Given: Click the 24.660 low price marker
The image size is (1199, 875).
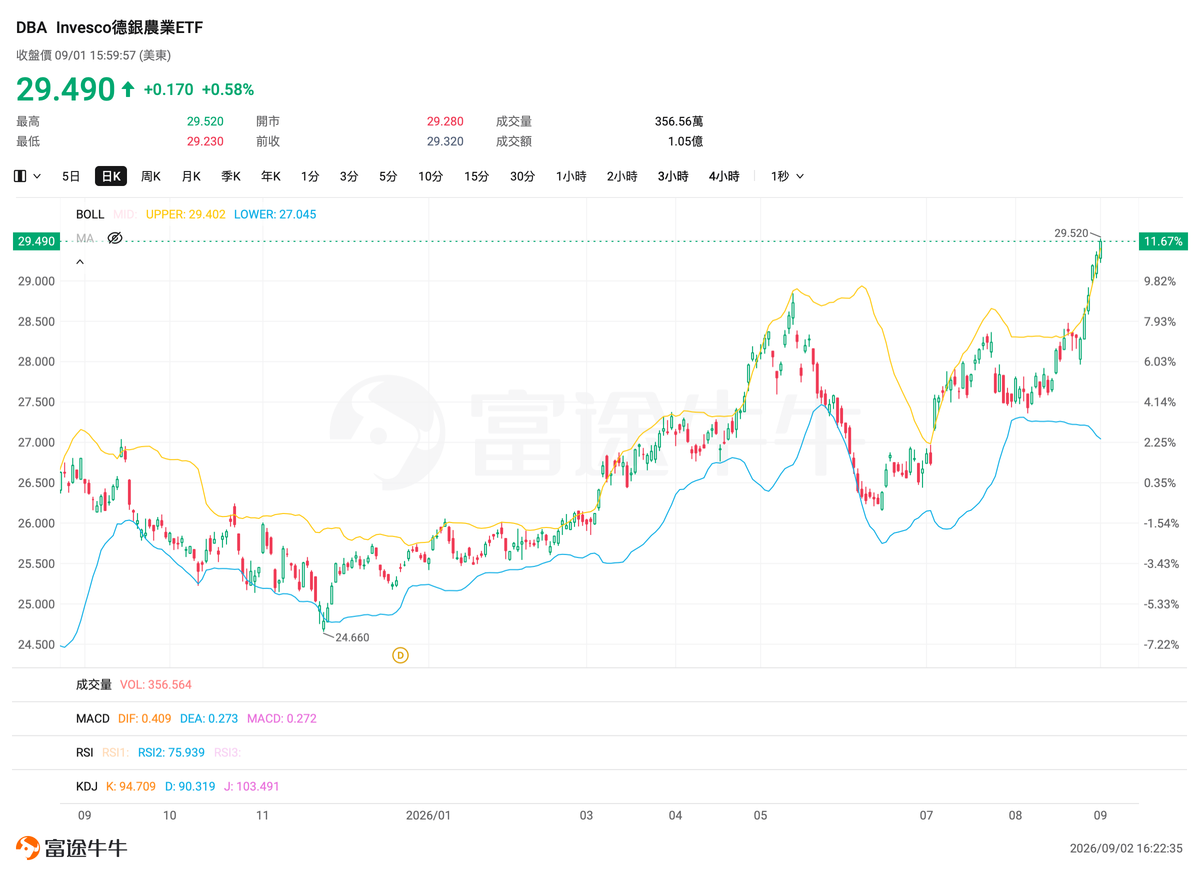Looking at the screenshot, I should coord(352,637).
